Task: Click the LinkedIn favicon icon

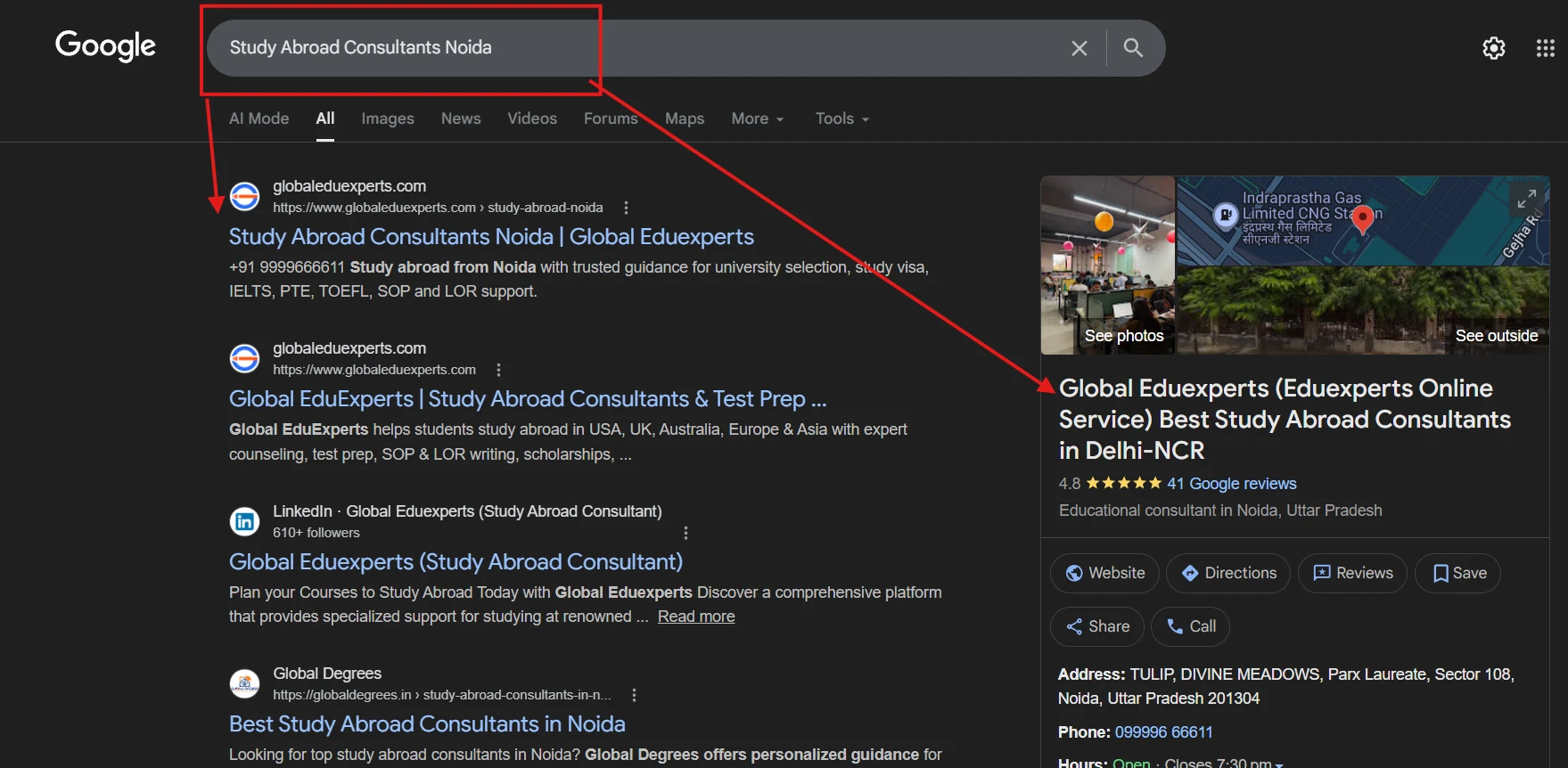Action: (244, 521)
